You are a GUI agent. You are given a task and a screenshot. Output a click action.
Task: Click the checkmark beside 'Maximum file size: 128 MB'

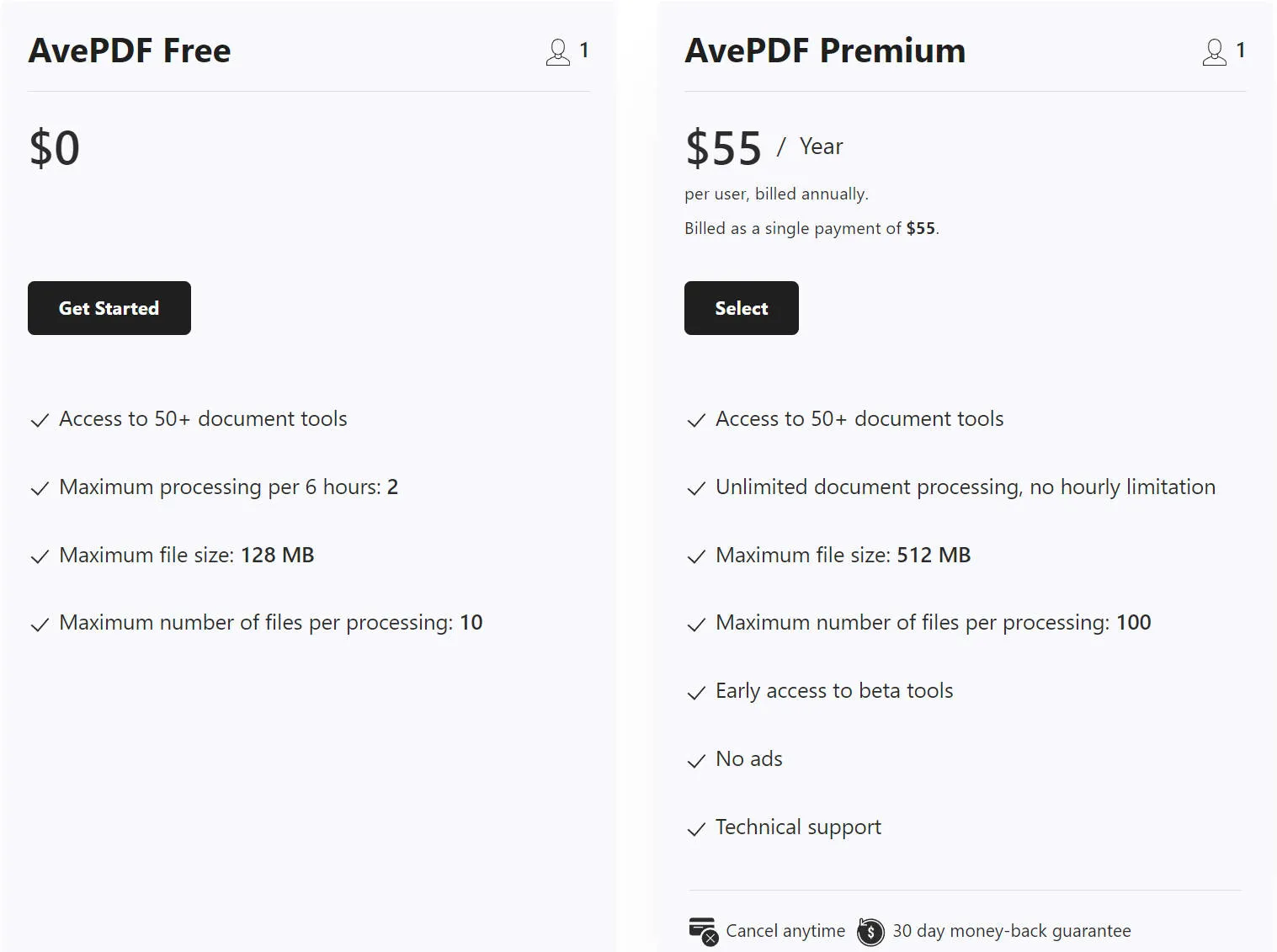[x=39, y=557]
